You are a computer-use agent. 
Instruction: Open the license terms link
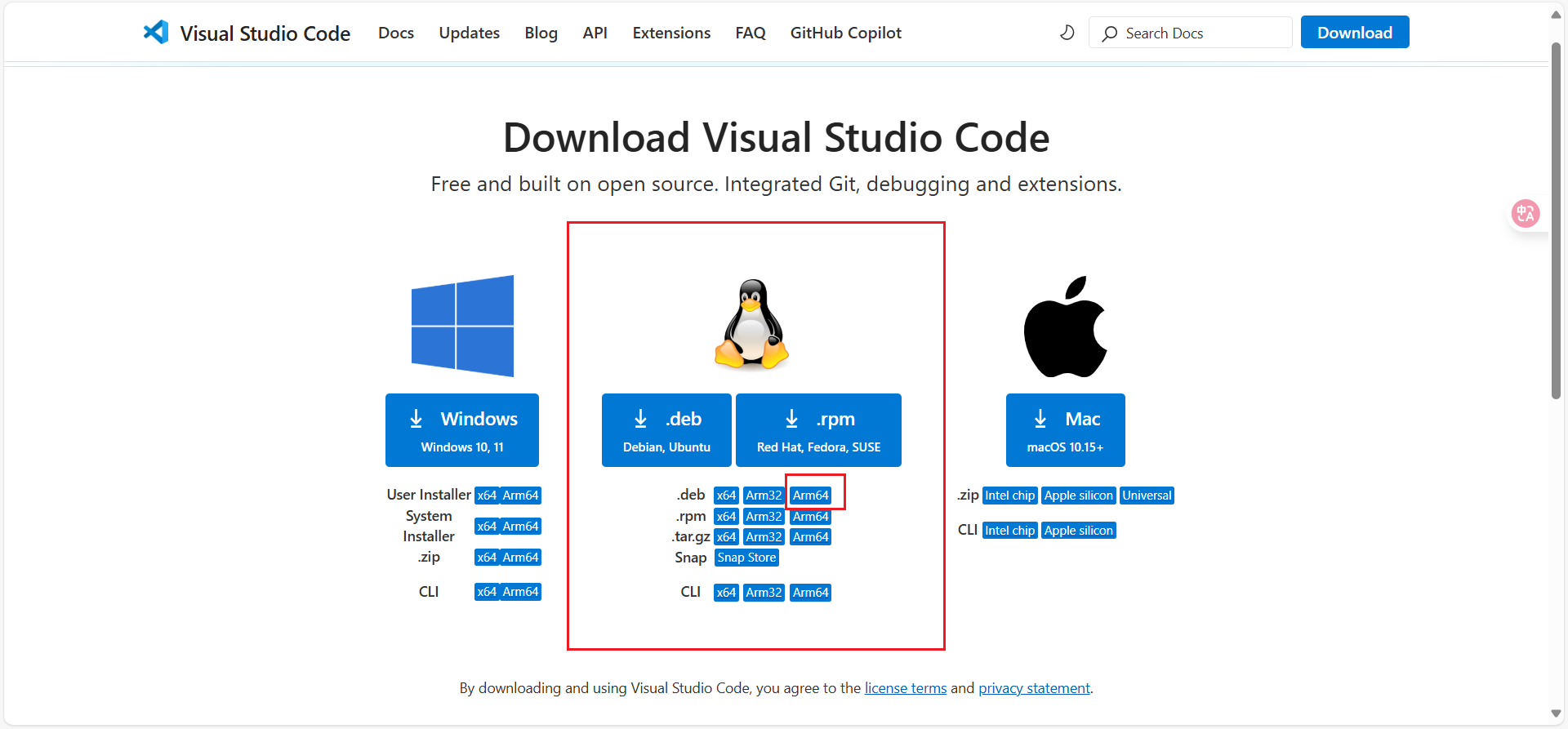coord(906,688)
